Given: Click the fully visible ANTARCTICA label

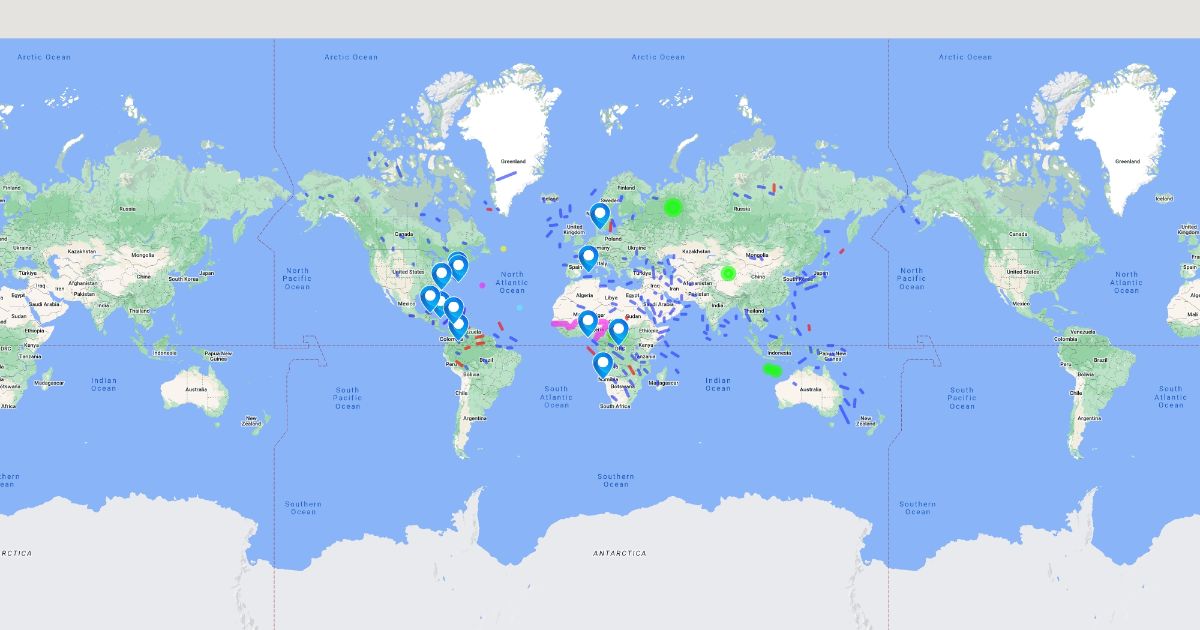Looking at the screenshot, I should (x=619, y=553).
